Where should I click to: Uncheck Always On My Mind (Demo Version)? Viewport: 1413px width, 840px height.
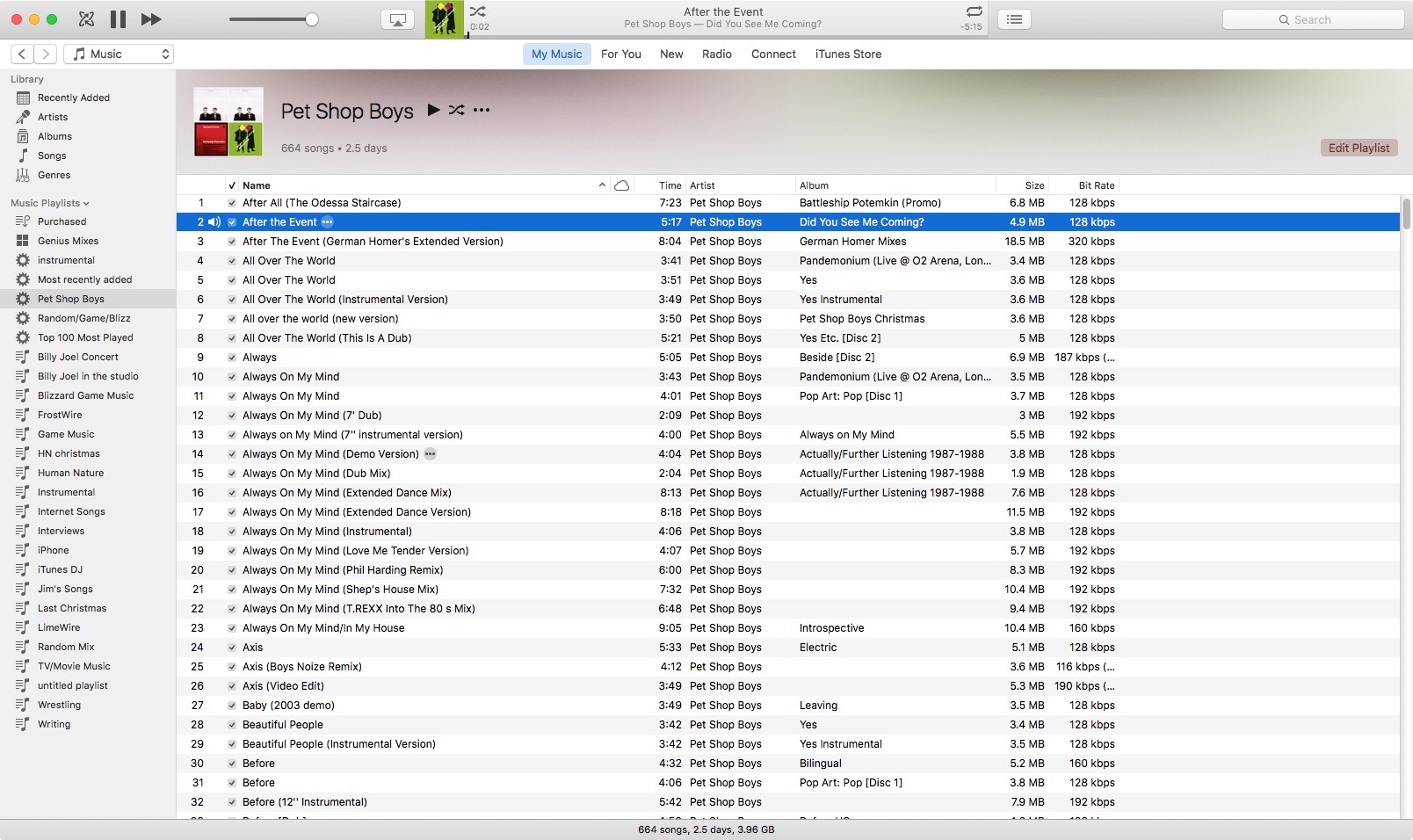tap(232, 454)
